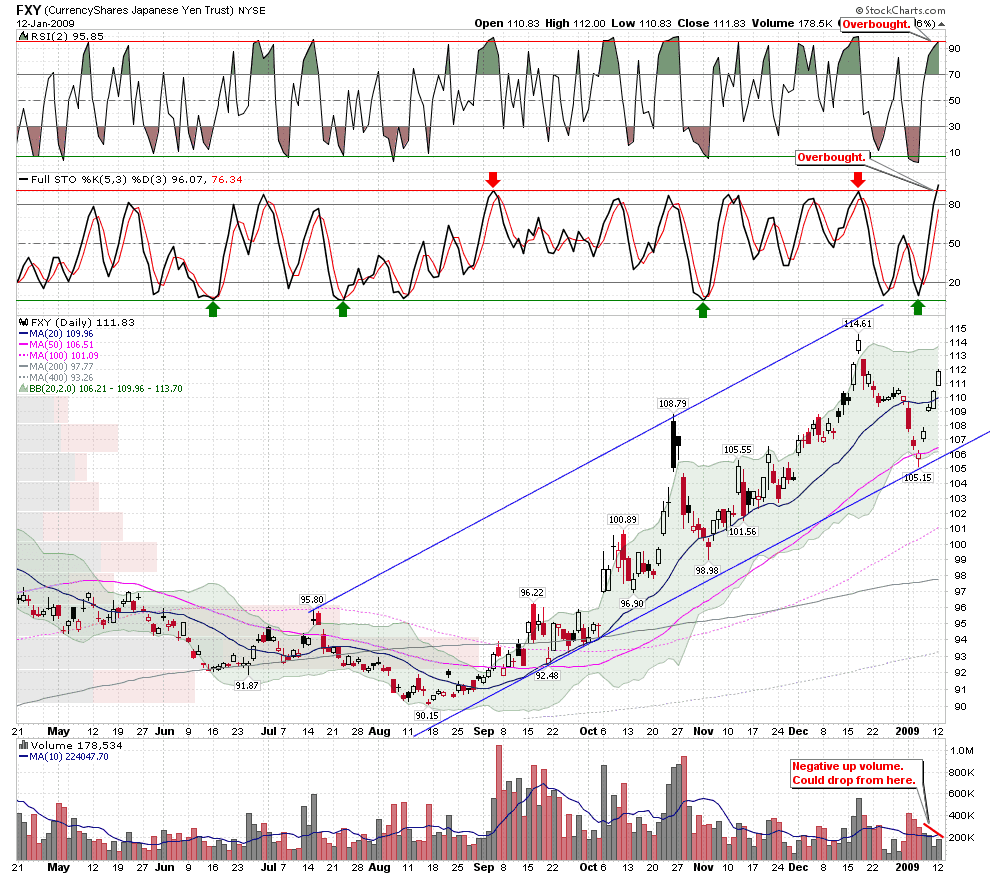
Task: Click the Overbought note in the RSI panel
Action: tap(876, 25)
